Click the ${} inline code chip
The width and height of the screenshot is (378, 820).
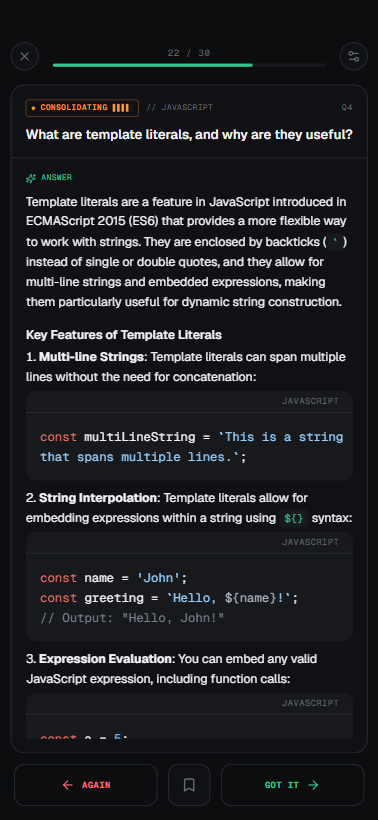[x=293, y=518]
